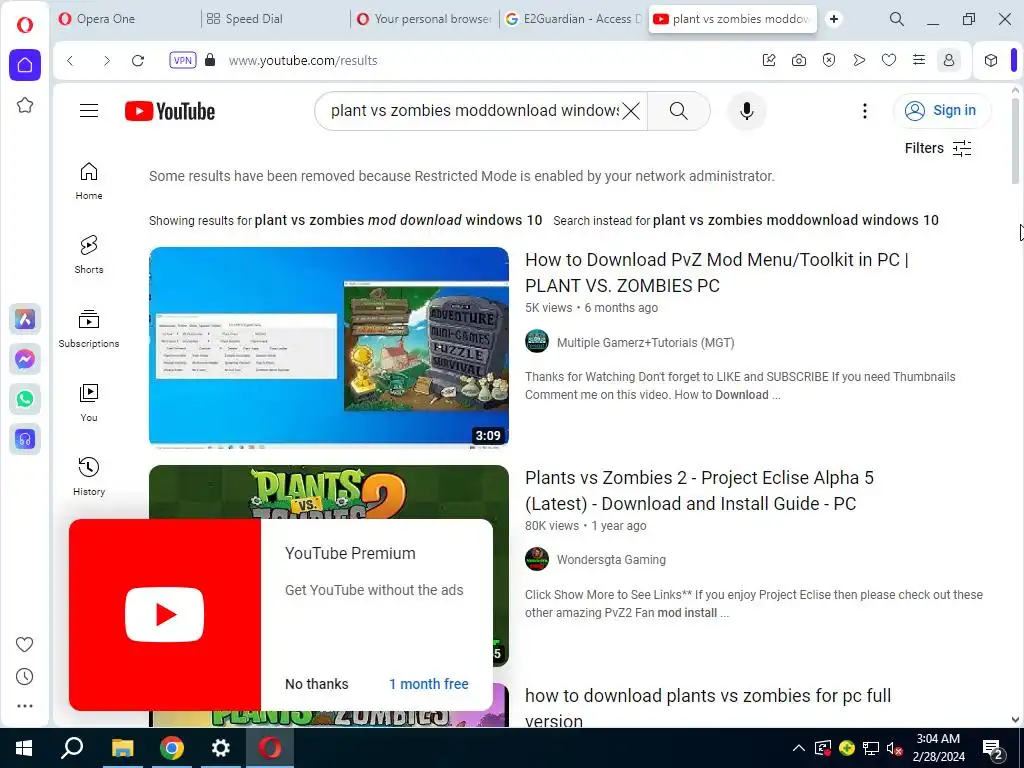Image resolution: width=1024 pixels, height=768 pixels.
Task: Clear the YouTube search query
Action: (631, 110)
